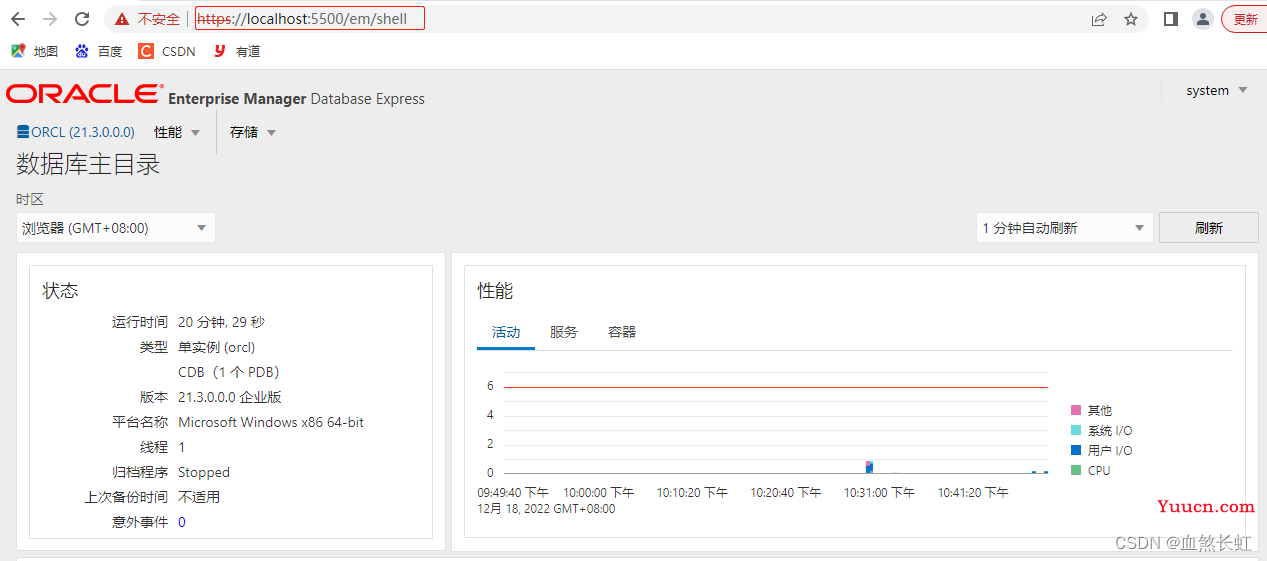Open the 1 分钟自动刷新 dropdown
Image resolution: width=1267 pixels, height=561 pixels.
[x=1065, y=228]
